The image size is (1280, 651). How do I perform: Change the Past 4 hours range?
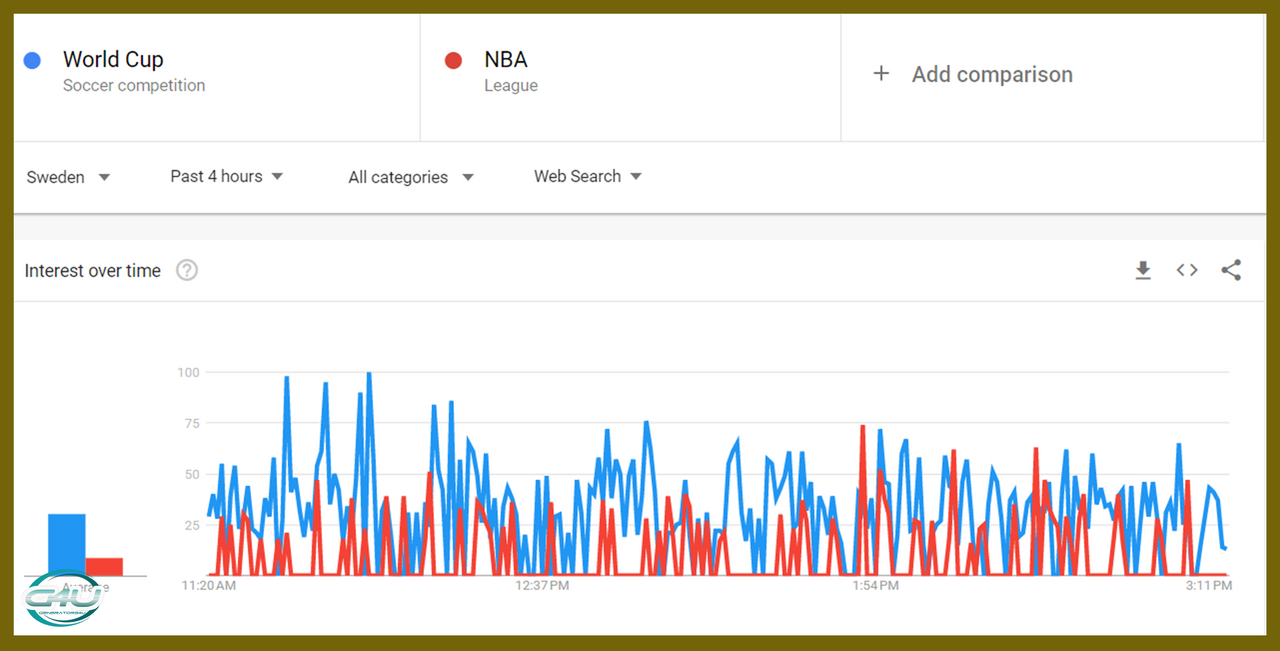coord(227,176)
